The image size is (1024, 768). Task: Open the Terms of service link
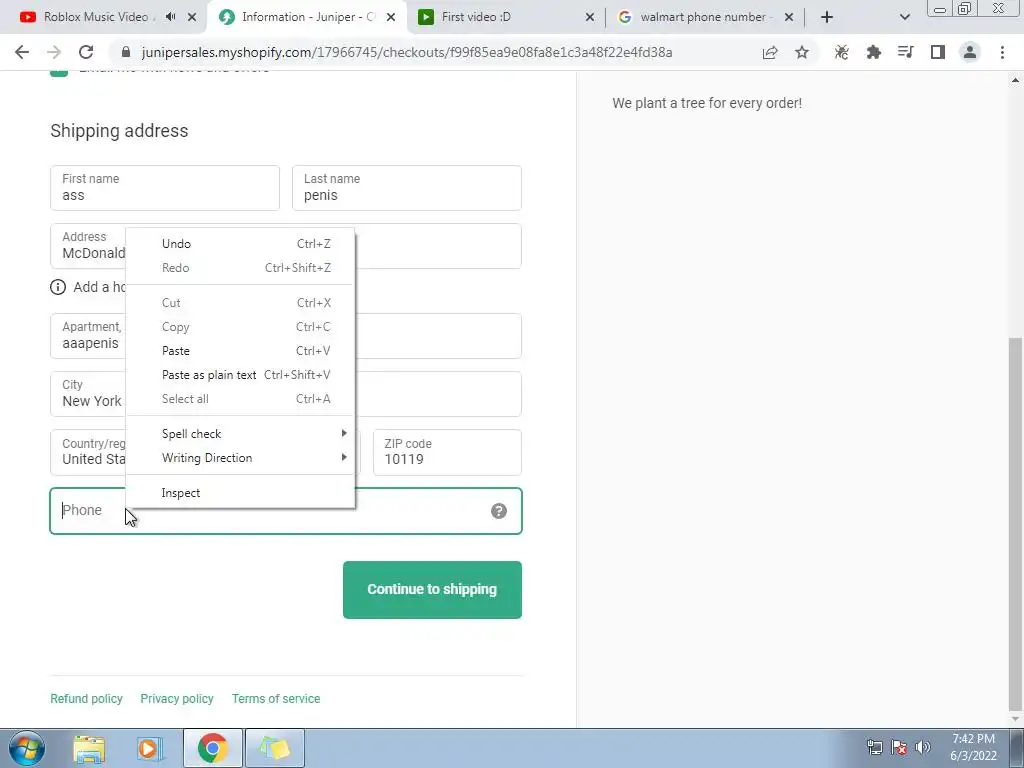pyautogui.click(x=276, y=699)
